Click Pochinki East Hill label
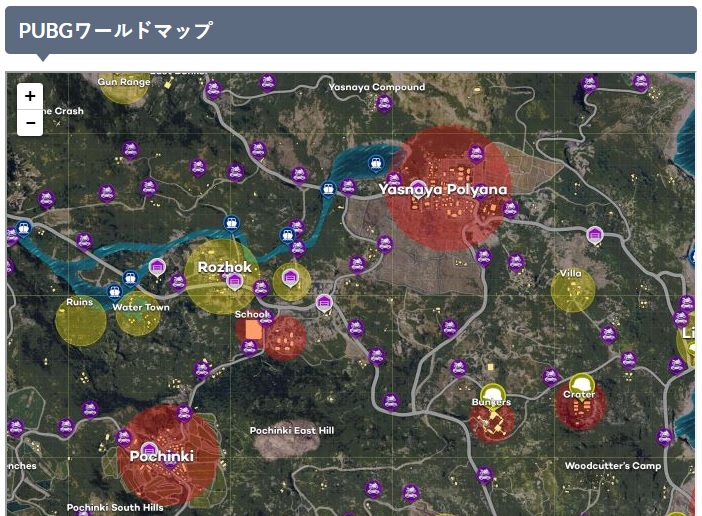702x516 pixels. (x=292, y=431)
